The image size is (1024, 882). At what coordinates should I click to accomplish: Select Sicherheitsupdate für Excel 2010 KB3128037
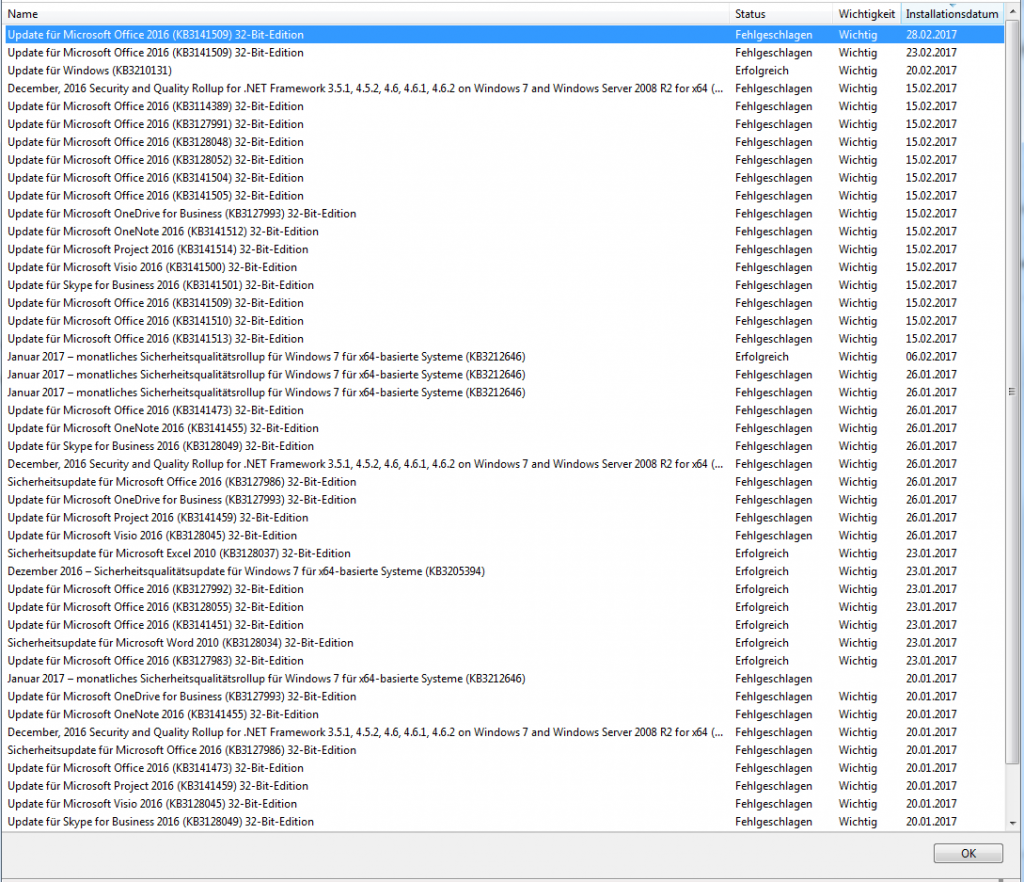coord(504,553)
